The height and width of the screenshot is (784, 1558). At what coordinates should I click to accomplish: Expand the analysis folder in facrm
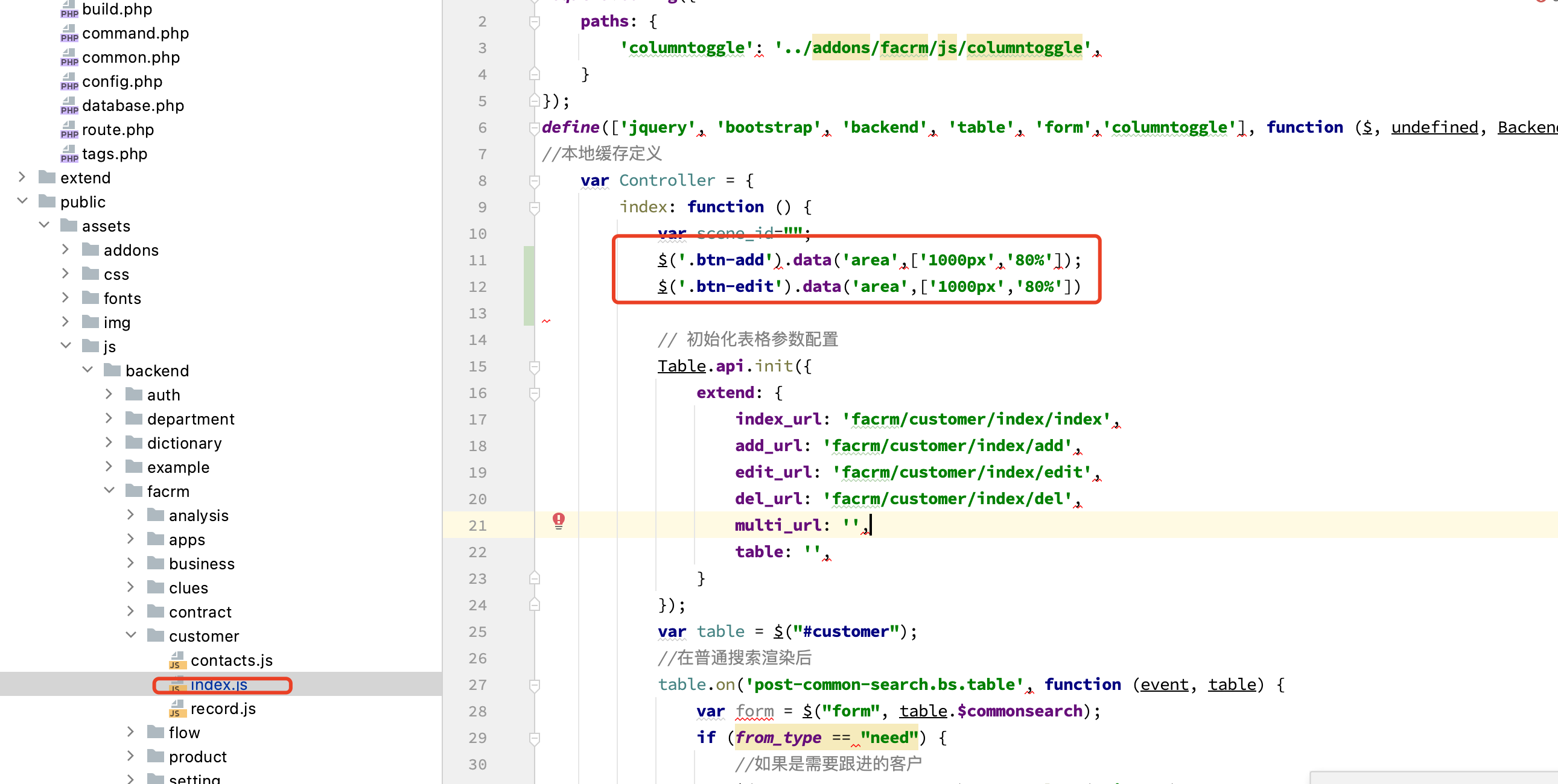pos(131,515)
